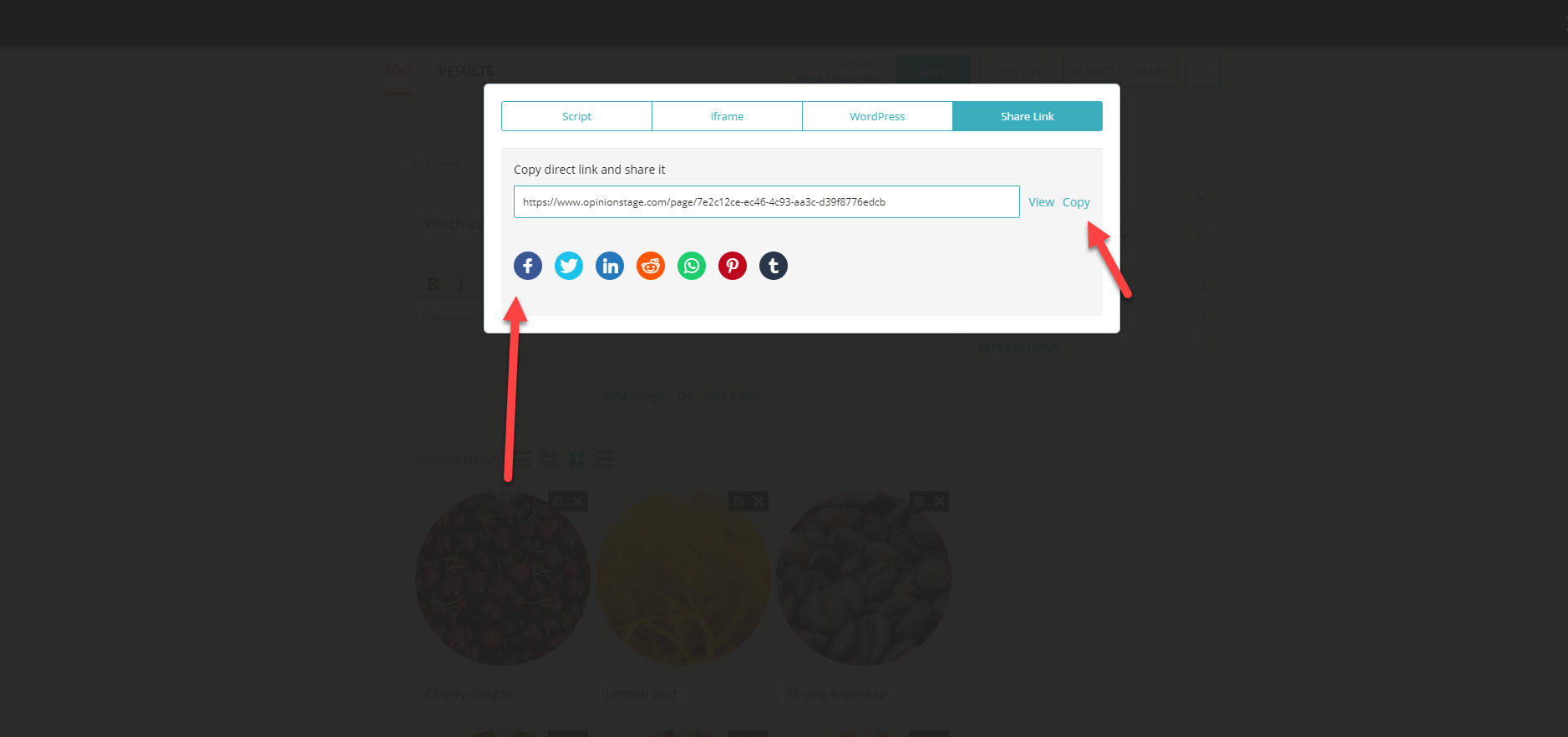Select the Share Link tab
The image size is (1568, 737).
1028,116
